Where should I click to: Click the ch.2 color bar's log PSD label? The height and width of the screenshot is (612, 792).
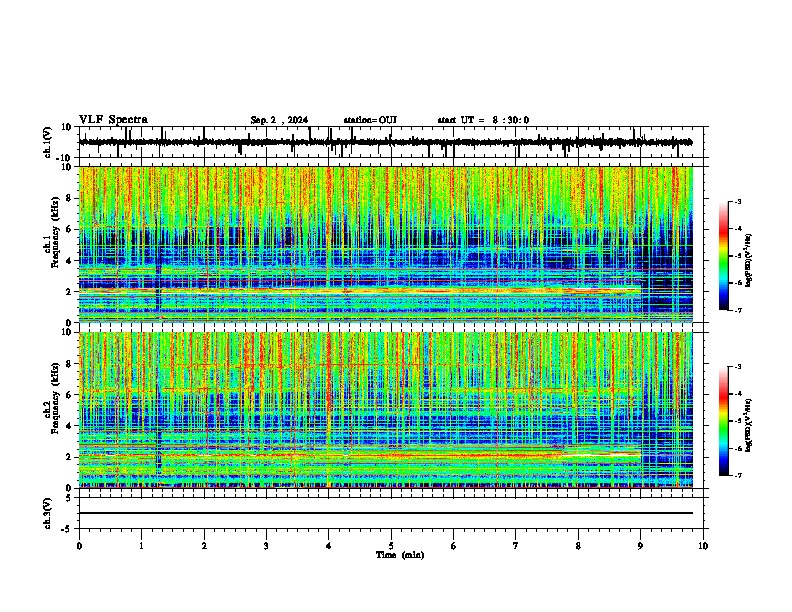click(749, 425)
